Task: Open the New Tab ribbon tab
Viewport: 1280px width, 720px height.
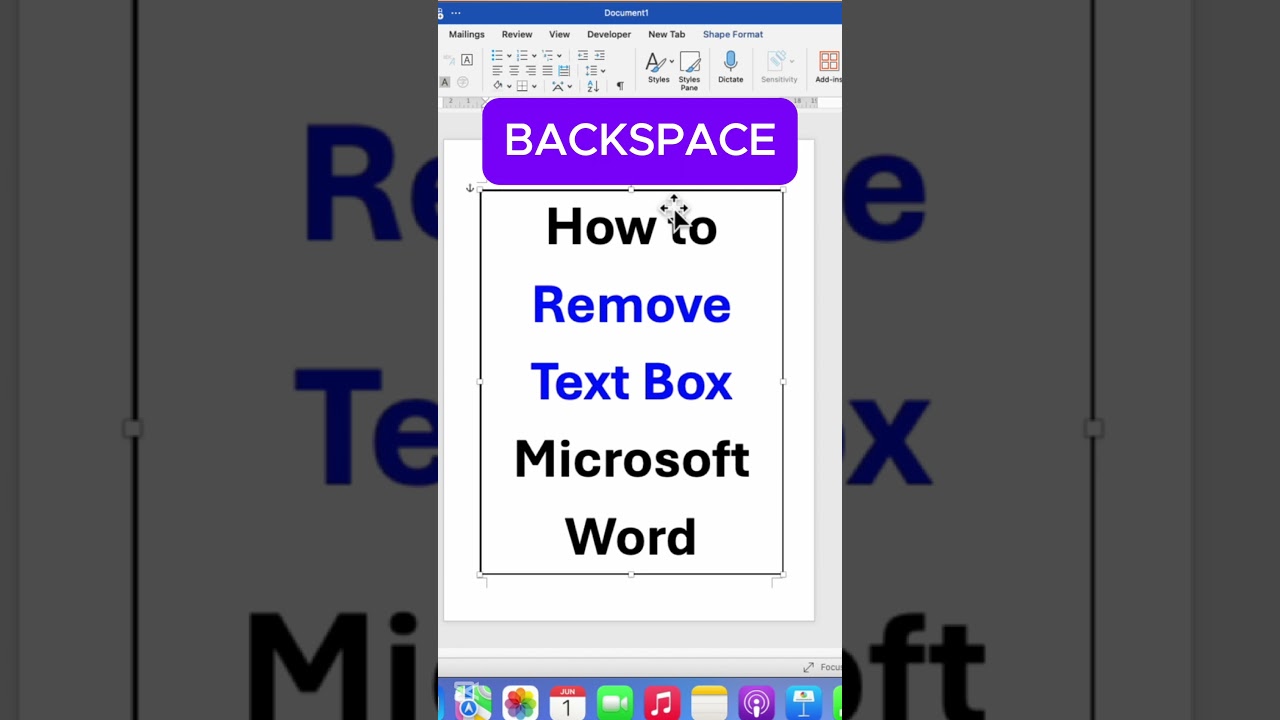Action: click(667, 34)
